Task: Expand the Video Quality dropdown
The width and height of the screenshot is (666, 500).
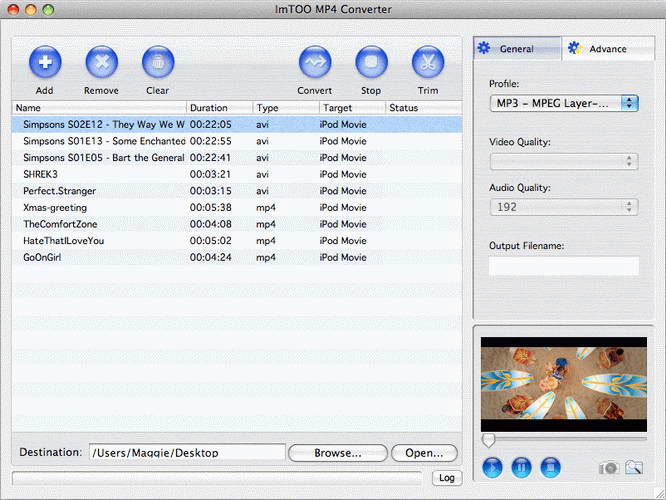Action: tap(563, 161)
